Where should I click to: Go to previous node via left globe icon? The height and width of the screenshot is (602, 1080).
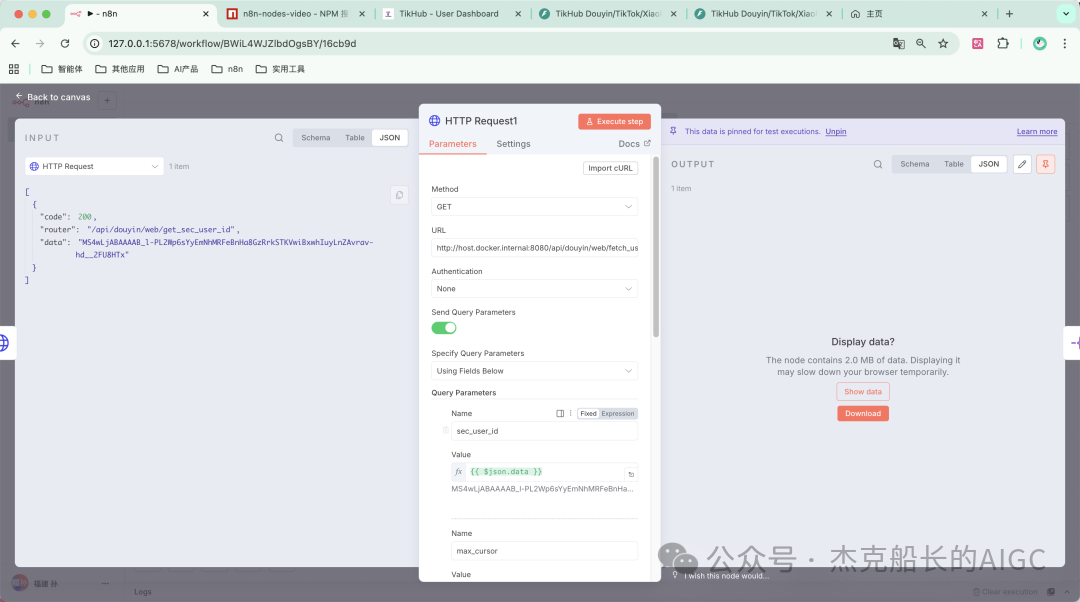click(x=4, y=342)
